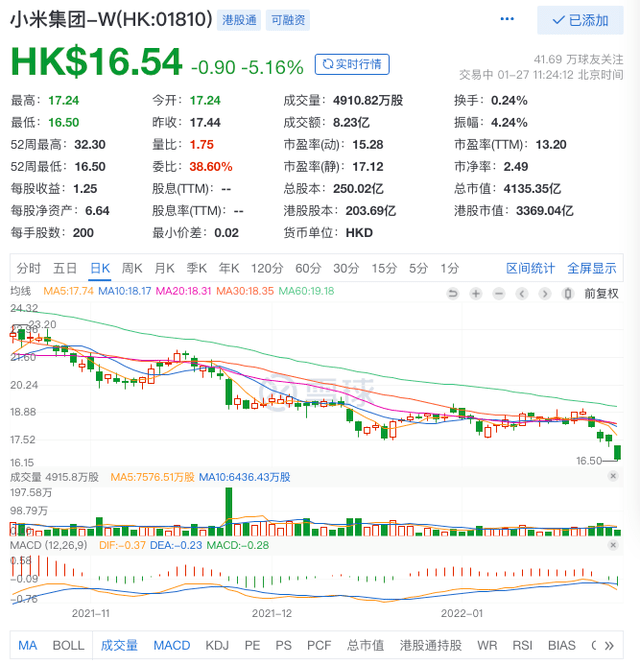The width and height of the screenshot is (640, 665).
Task: Switch to the 60分 chart tab
Action: point(308,268)
